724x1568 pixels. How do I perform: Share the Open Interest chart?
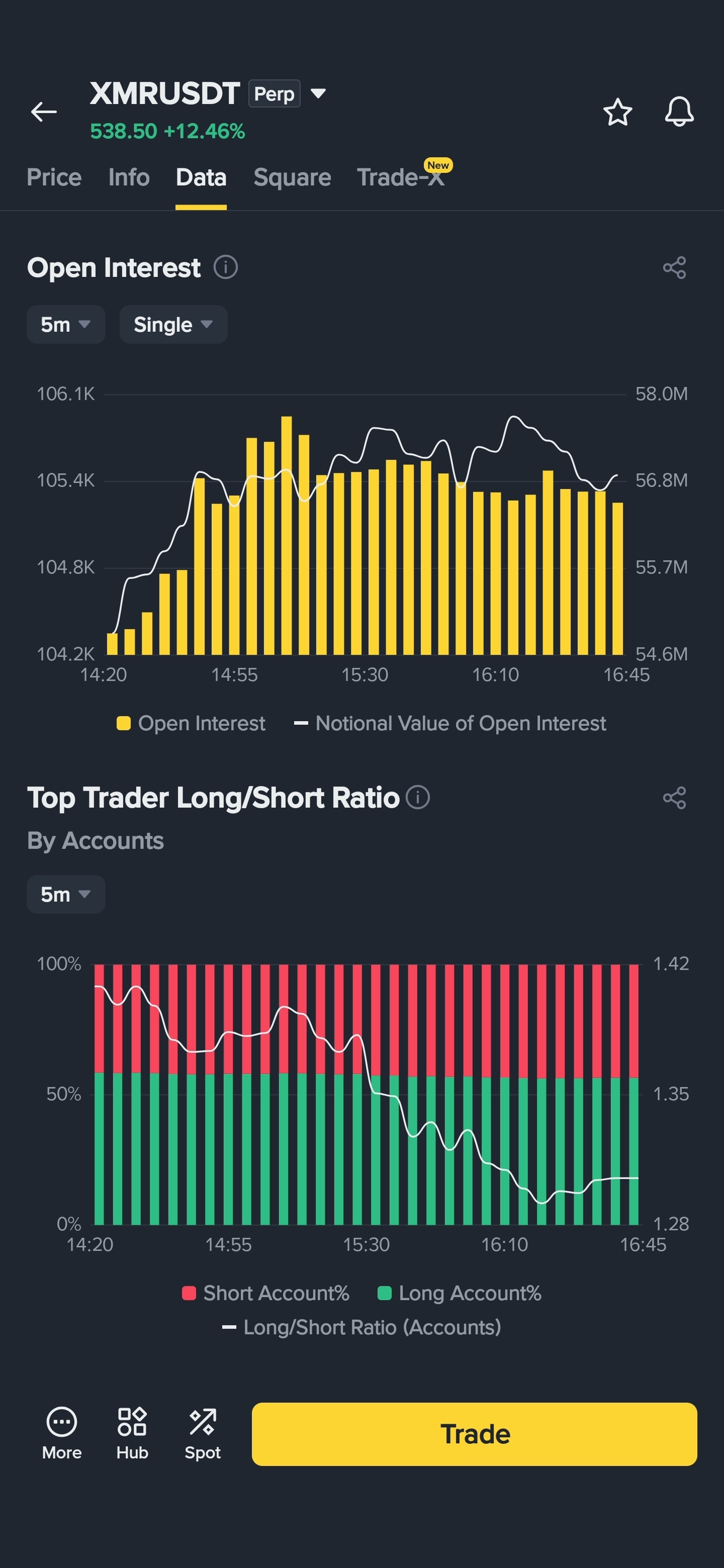coord(674,267)
